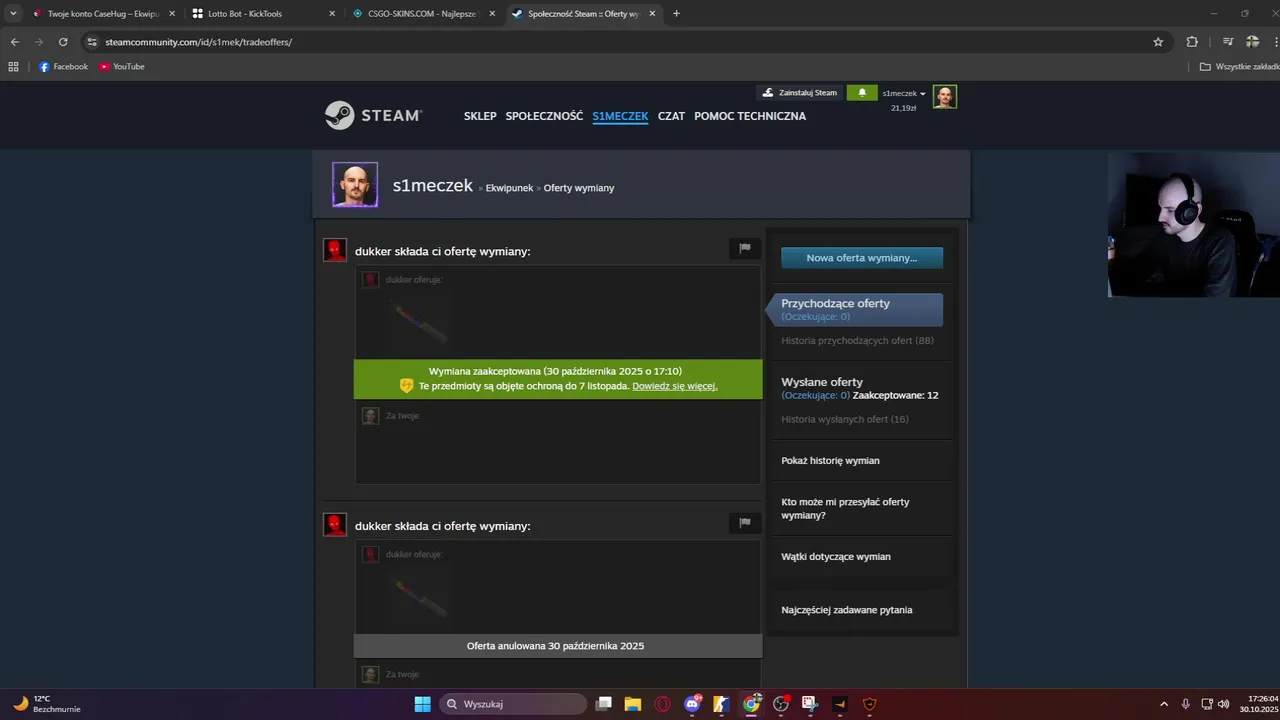Open OBS Studio from the taskbar
The width and height of the screenshot is (1280, 720).
tap(781, 704)
